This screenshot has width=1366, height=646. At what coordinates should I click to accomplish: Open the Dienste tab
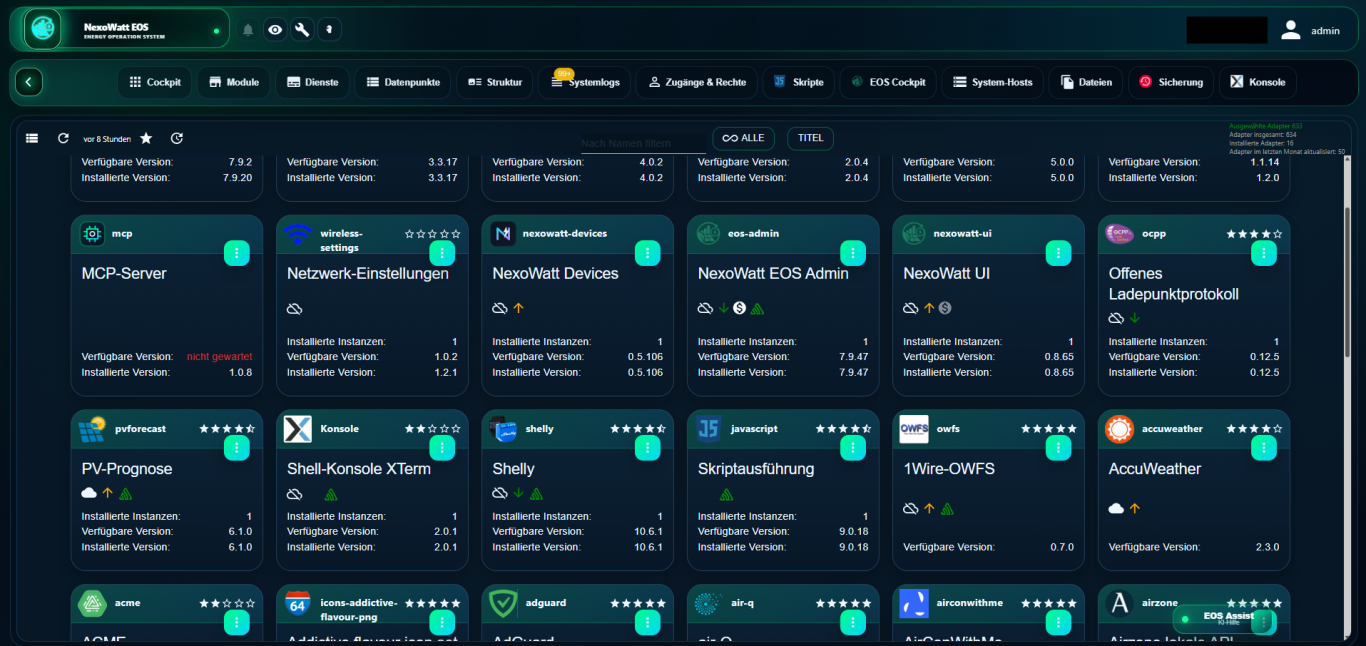pyautogui.click(x=312, y=82)
